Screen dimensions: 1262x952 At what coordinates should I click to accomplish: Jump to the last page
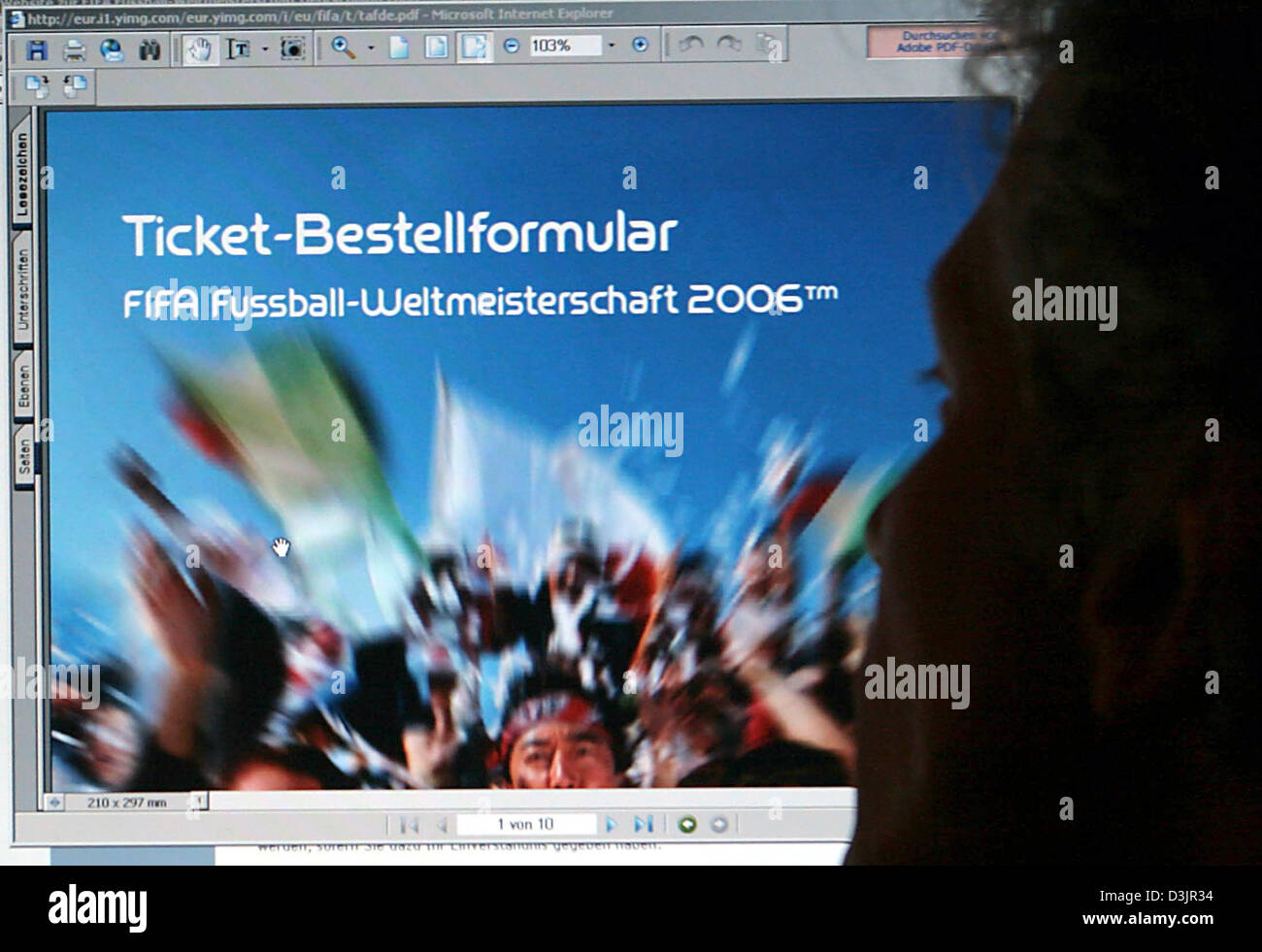[x=643, y=825]
